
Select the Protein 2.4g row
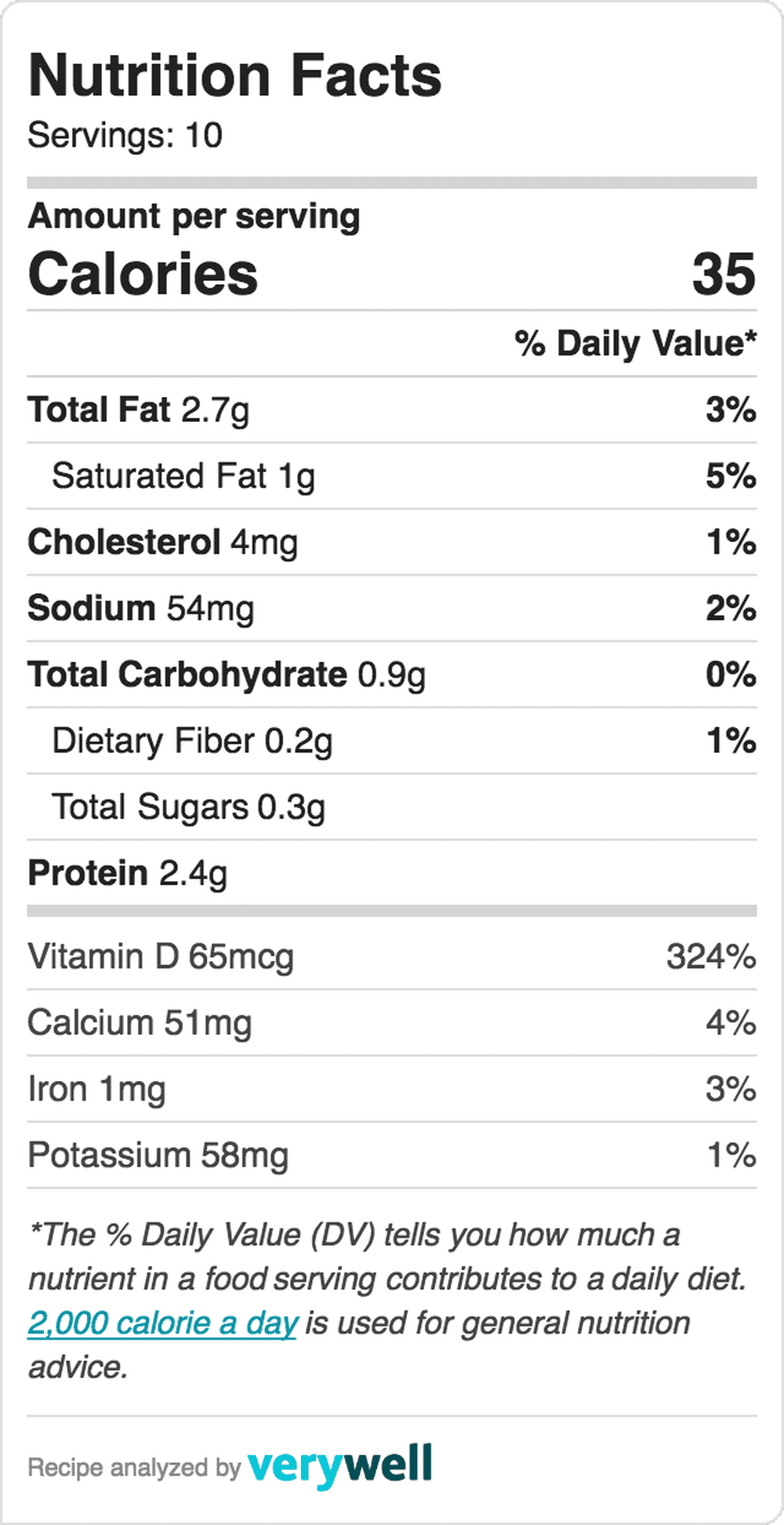[x=392, y=873]
